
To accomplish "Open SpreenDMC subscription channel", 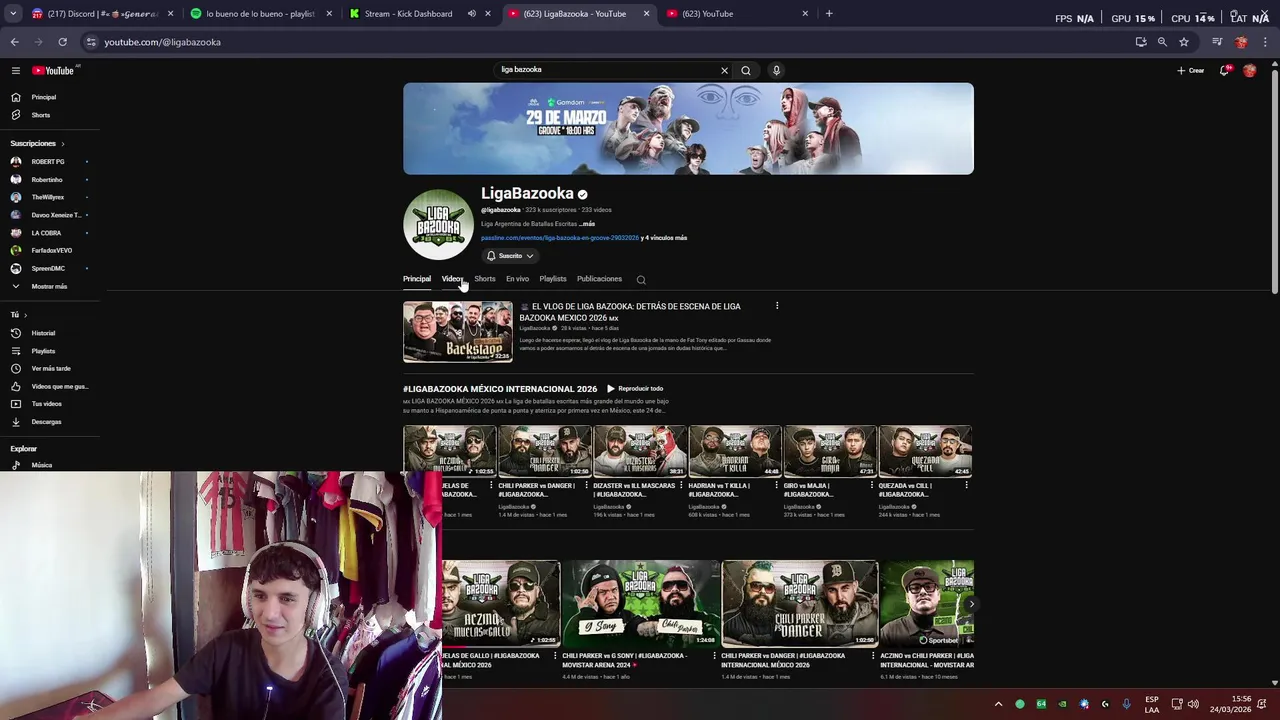I will tap(50, 268).
